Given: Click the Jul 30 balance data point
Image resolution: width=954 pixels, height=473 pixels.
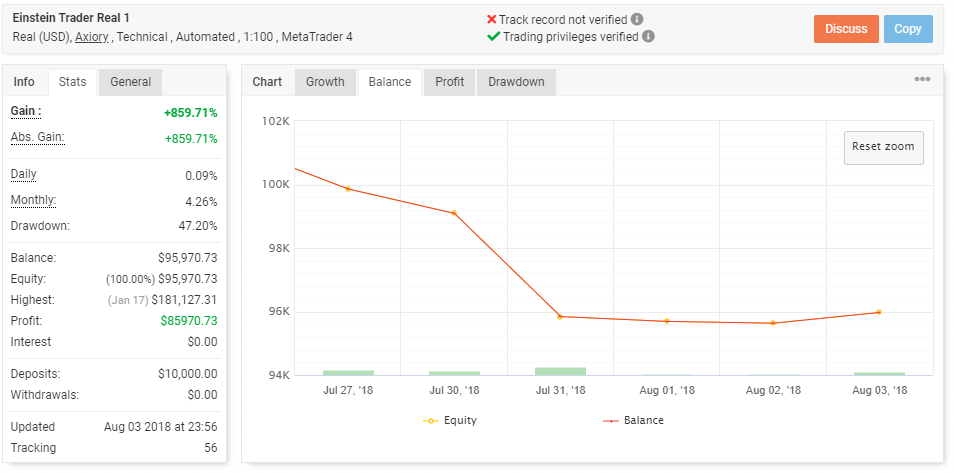Looking at the screenshot, I should [x=454, y=213].
